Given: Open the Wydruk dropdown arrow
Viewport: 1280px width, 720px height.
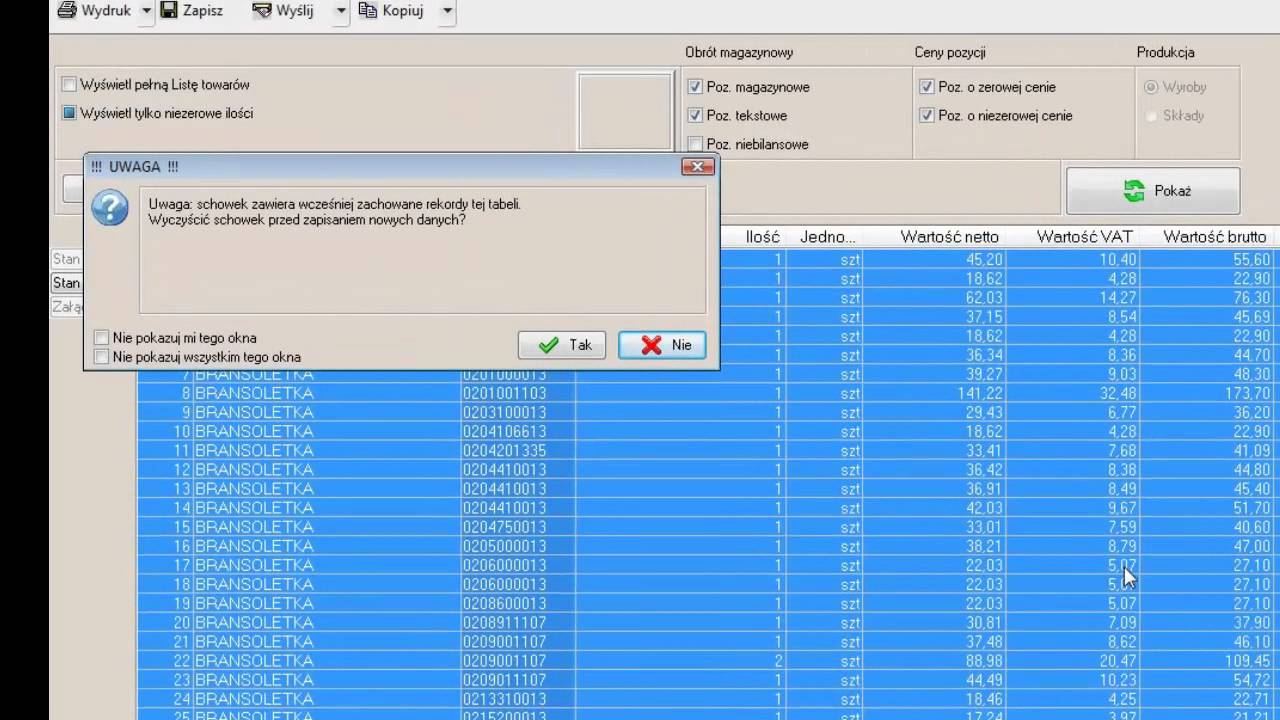Looking at the screenshot, I should click(x=146, y=11).
